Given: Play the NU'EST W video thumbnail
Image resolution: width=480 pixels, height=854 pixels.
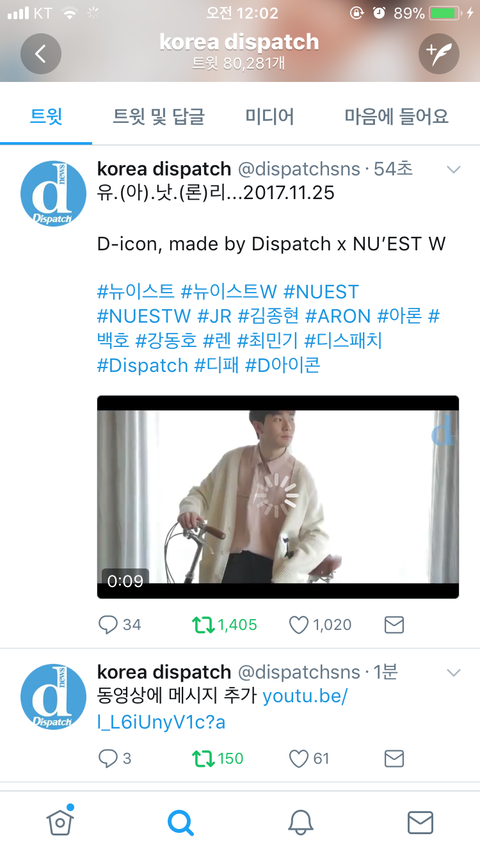Looking at the screenshot, I should [278, 497].
